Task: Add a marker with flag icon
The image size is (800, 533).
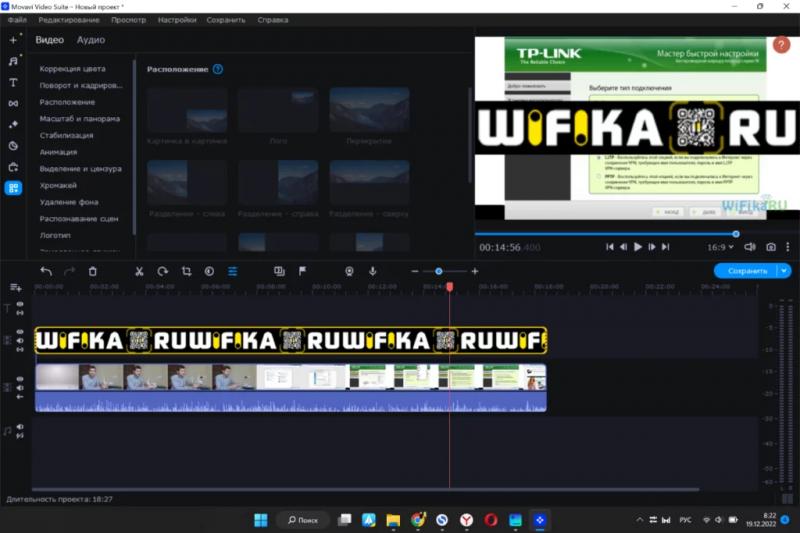Action: point(302,271)
